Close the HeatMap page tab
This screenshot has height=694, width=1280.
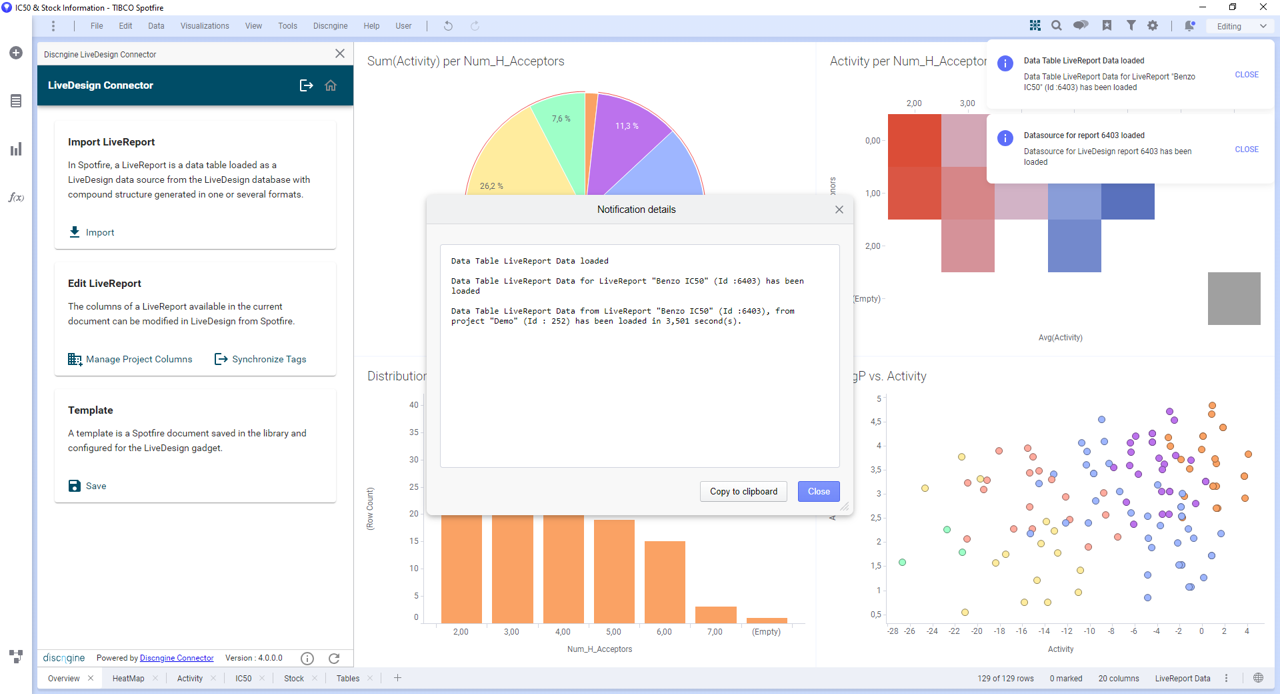(x=155, y=678)
